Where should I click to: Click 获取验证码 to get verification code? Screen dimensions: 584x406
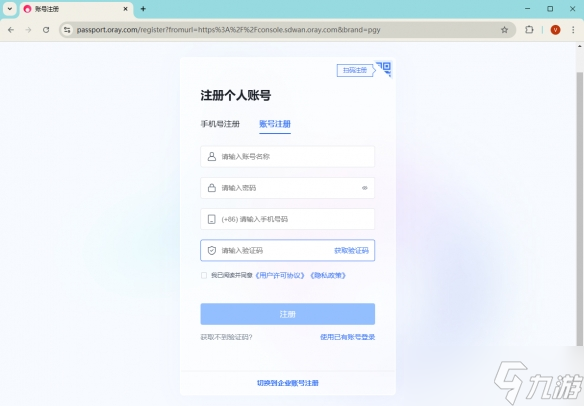click(x=351, y=250)
